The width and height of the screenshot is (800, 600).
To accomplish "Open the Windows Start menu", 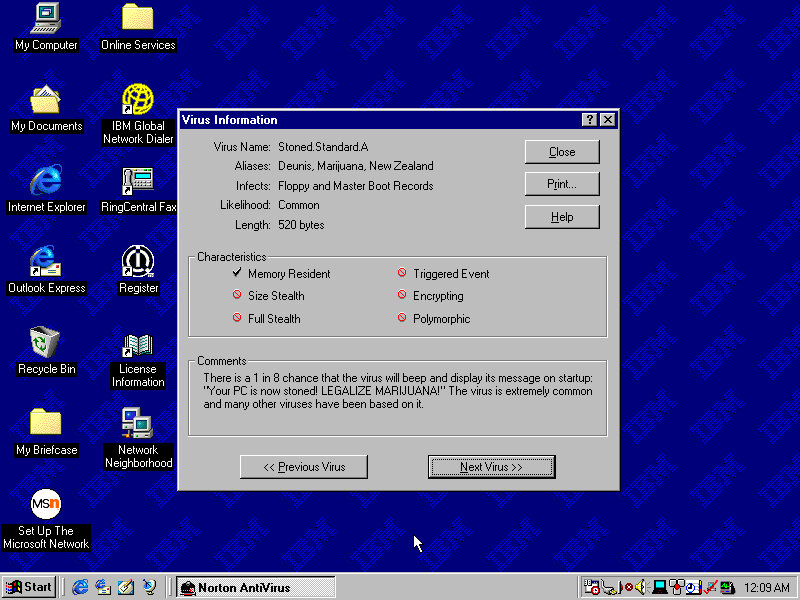I will (x=29, y=587).
